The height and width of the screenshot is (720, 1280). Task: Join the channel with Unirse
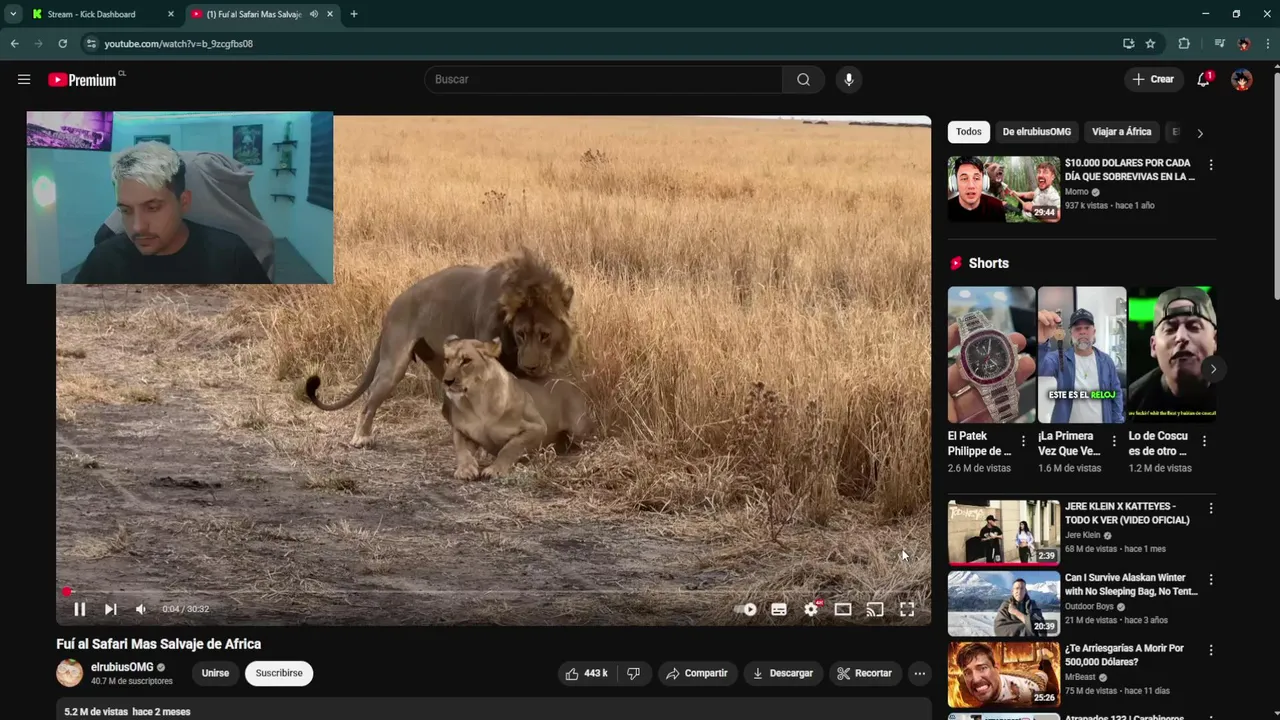click(215, 673)
